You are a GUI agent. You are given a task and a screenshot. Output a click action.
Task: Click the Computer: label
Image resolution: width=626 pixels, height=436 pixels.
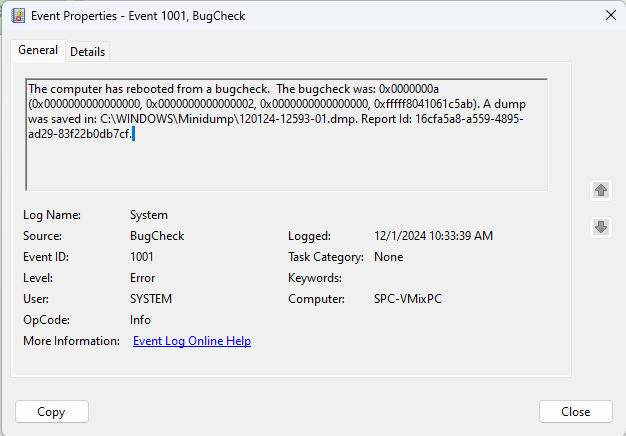(316, 299)
